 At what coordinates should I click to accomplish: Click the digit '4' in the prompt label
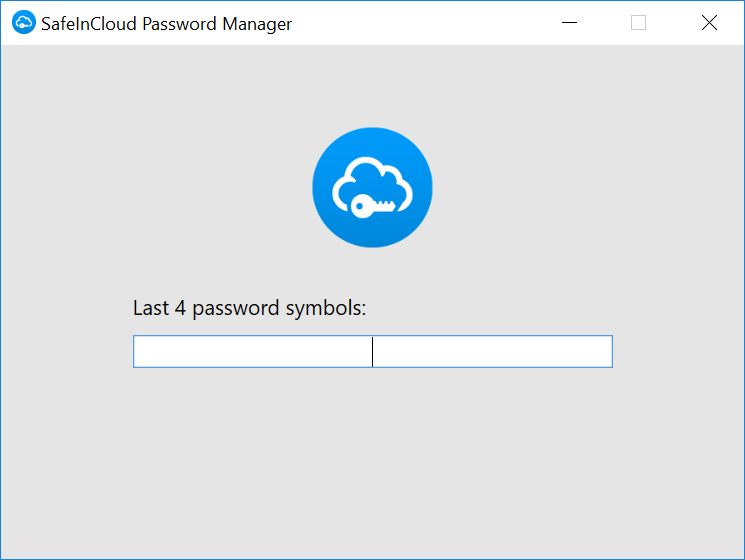click(x=180, y=308)
